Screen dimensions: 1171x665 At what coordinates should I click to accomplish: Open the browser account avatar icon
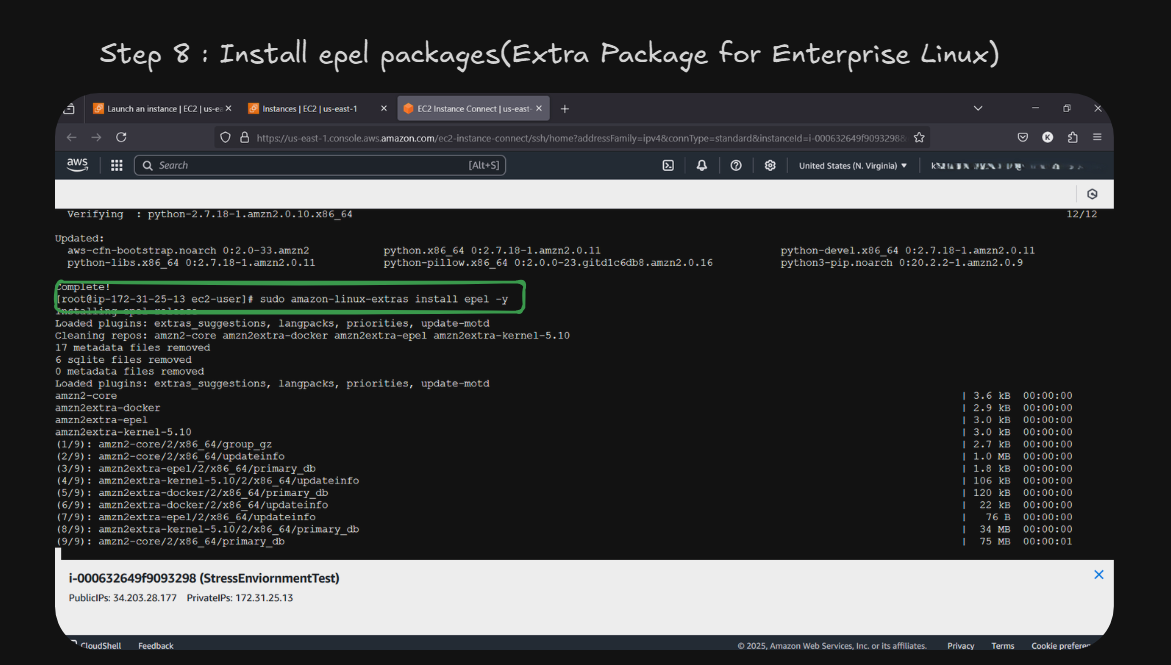[1048, 137]
